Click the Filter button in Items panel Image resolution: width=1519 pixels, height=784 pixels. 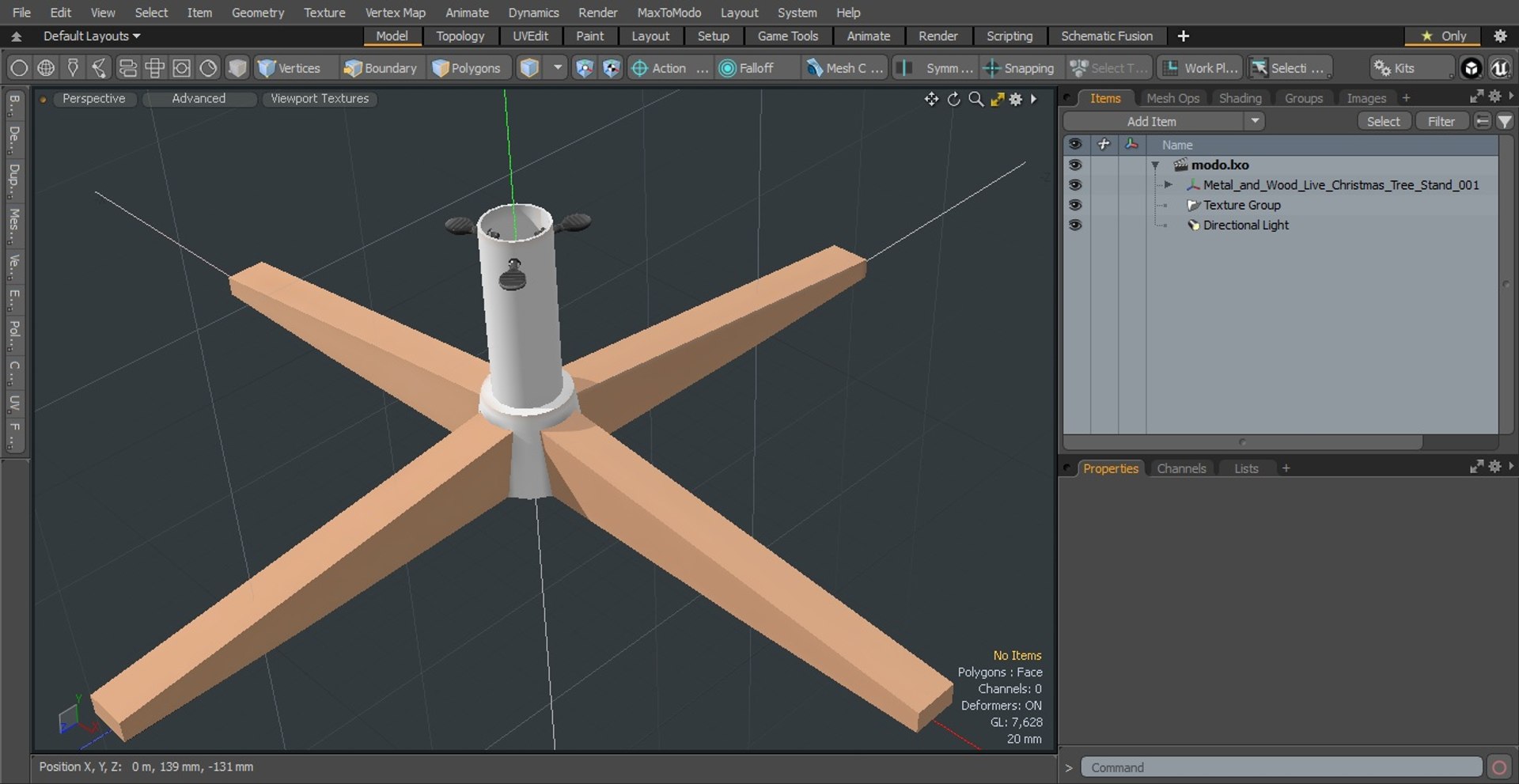point(1441,121)
